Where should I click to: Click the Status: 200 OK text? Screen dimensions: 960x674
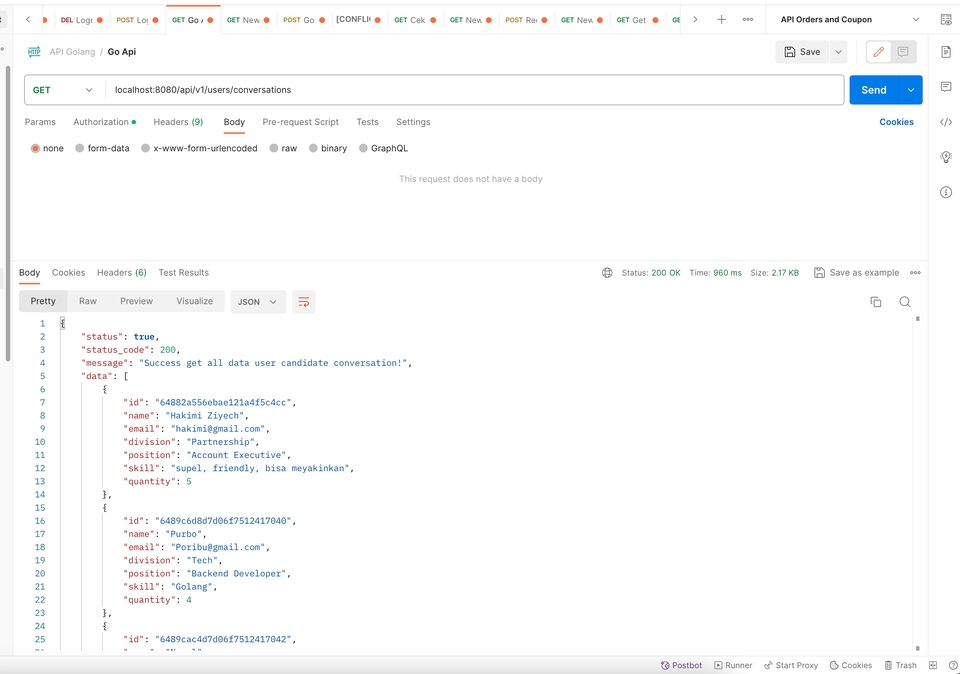pyautogui.click(x=651, y=273)
